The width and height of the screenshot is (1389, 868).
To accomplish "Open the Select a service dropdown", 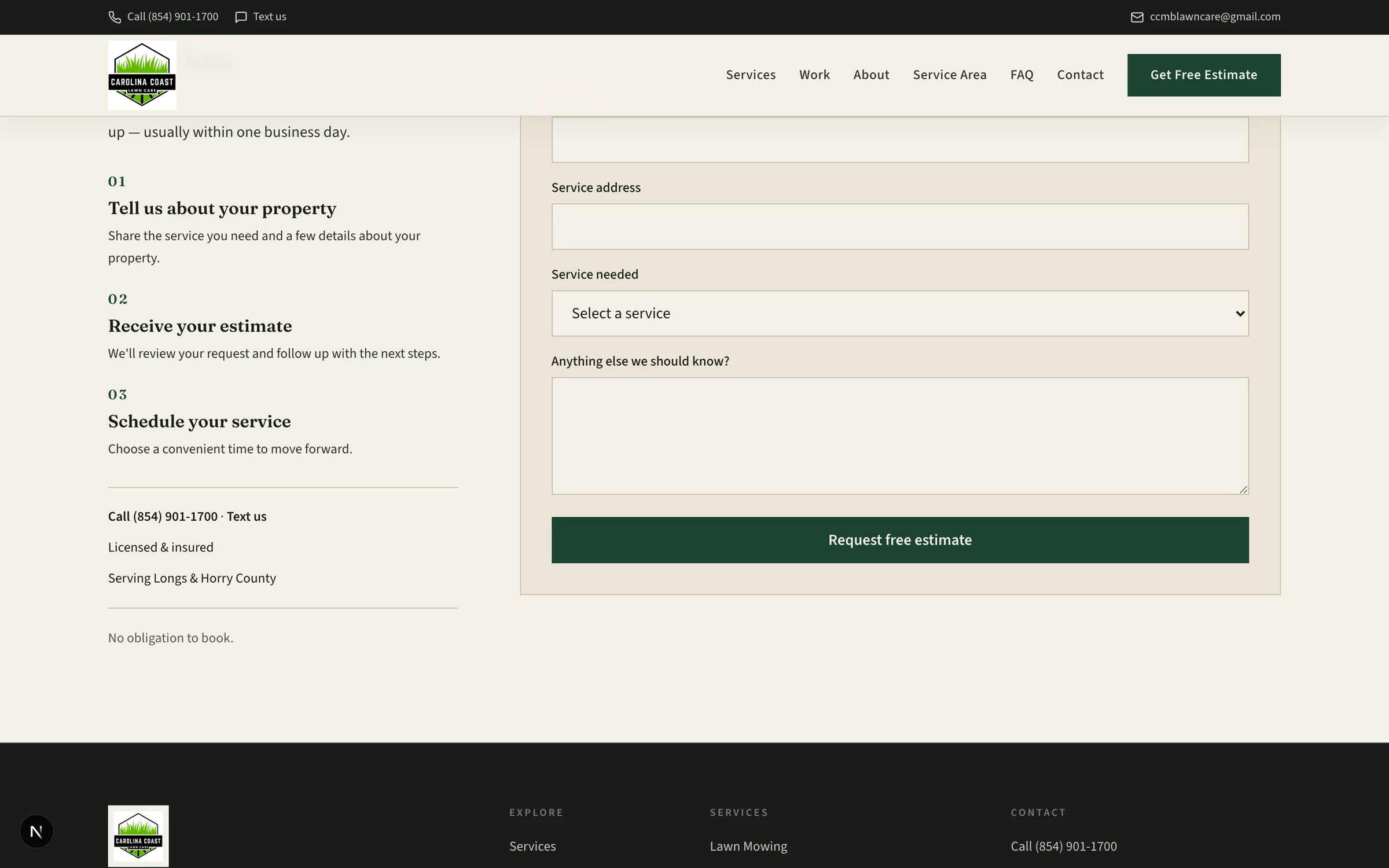I will coord(900,313).
